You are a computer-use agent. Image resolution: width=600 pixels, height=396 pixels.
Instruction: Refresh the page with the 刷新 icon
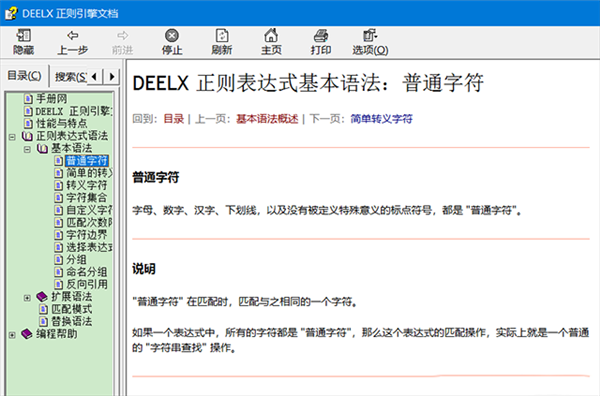[x=222, y=36]
